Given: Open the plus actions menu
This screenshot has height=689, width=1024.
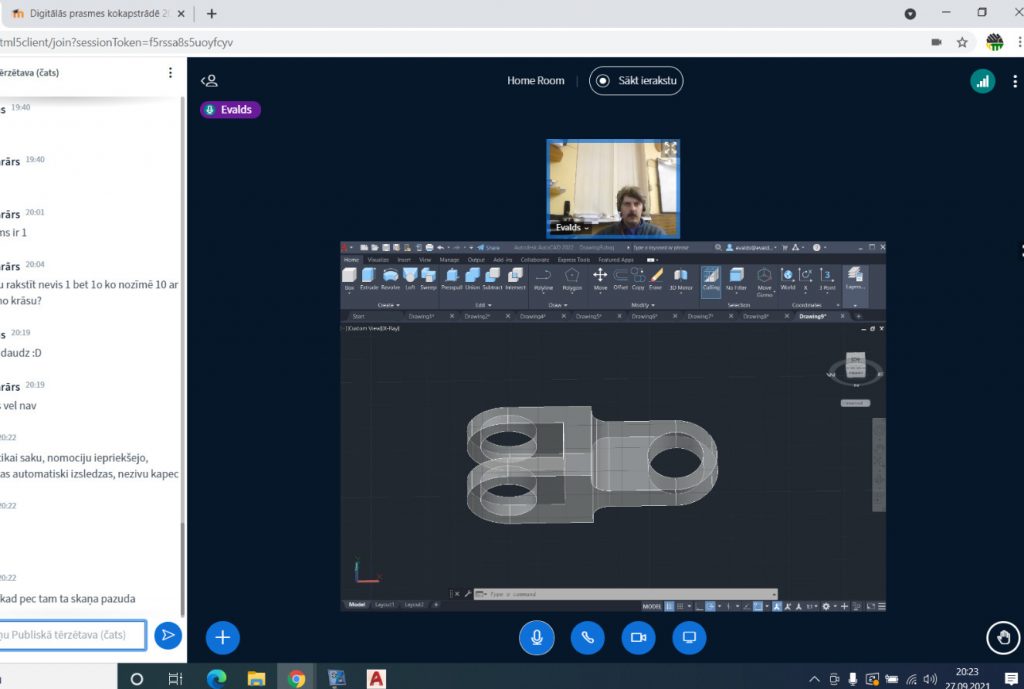Looking at the screenshot, I should (x=222, y=637).
